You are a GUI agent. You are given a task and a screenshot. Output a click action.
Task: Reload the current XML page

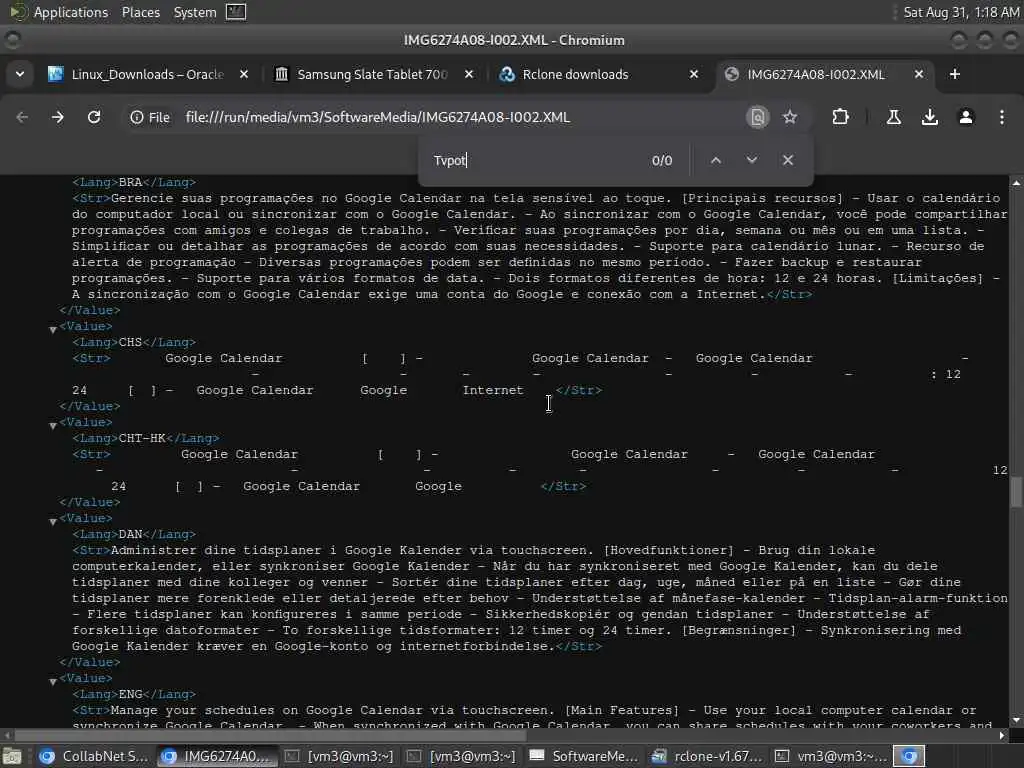point(94,117)
